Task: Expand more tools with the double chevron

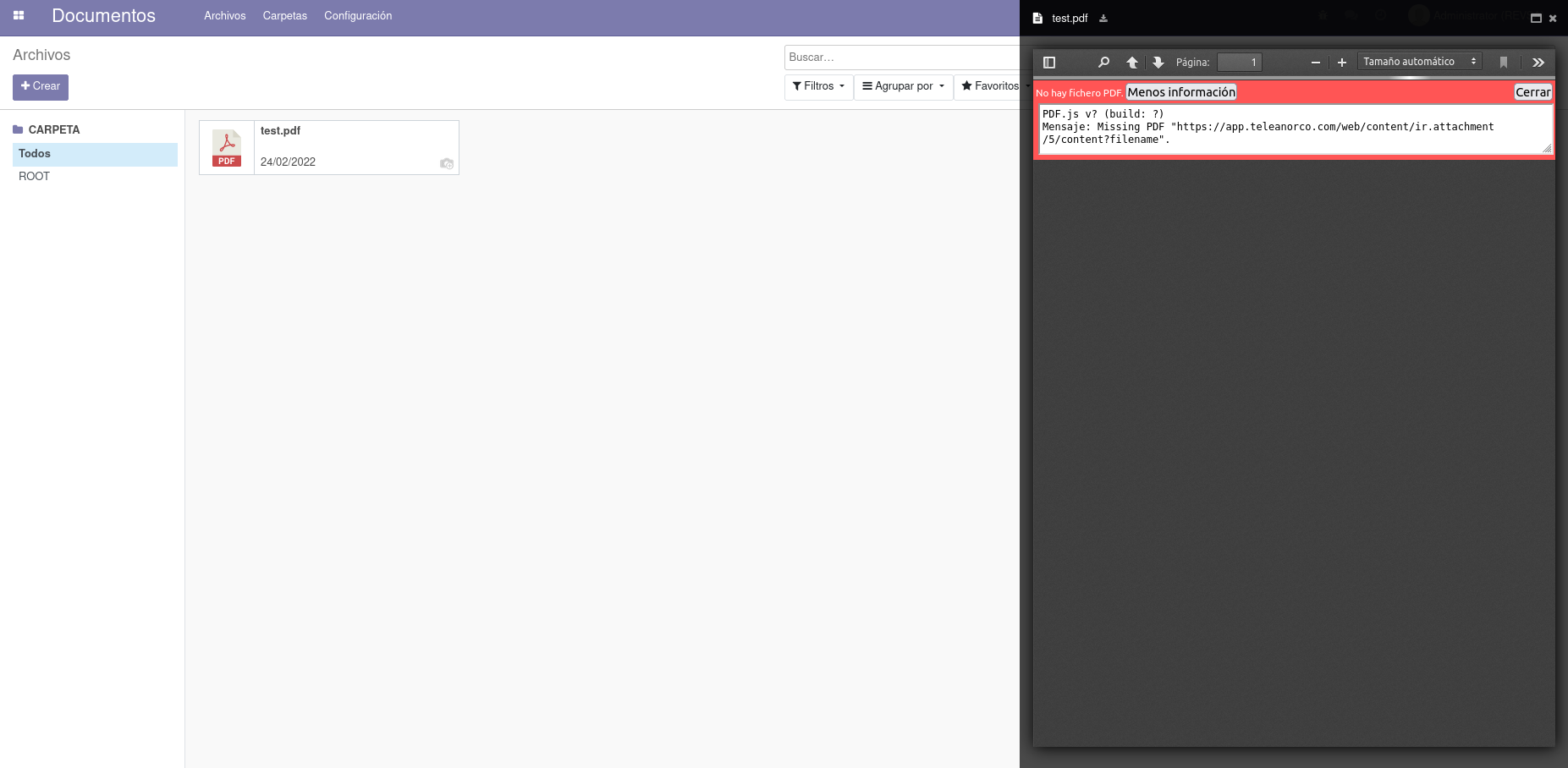Action: 1538,62
